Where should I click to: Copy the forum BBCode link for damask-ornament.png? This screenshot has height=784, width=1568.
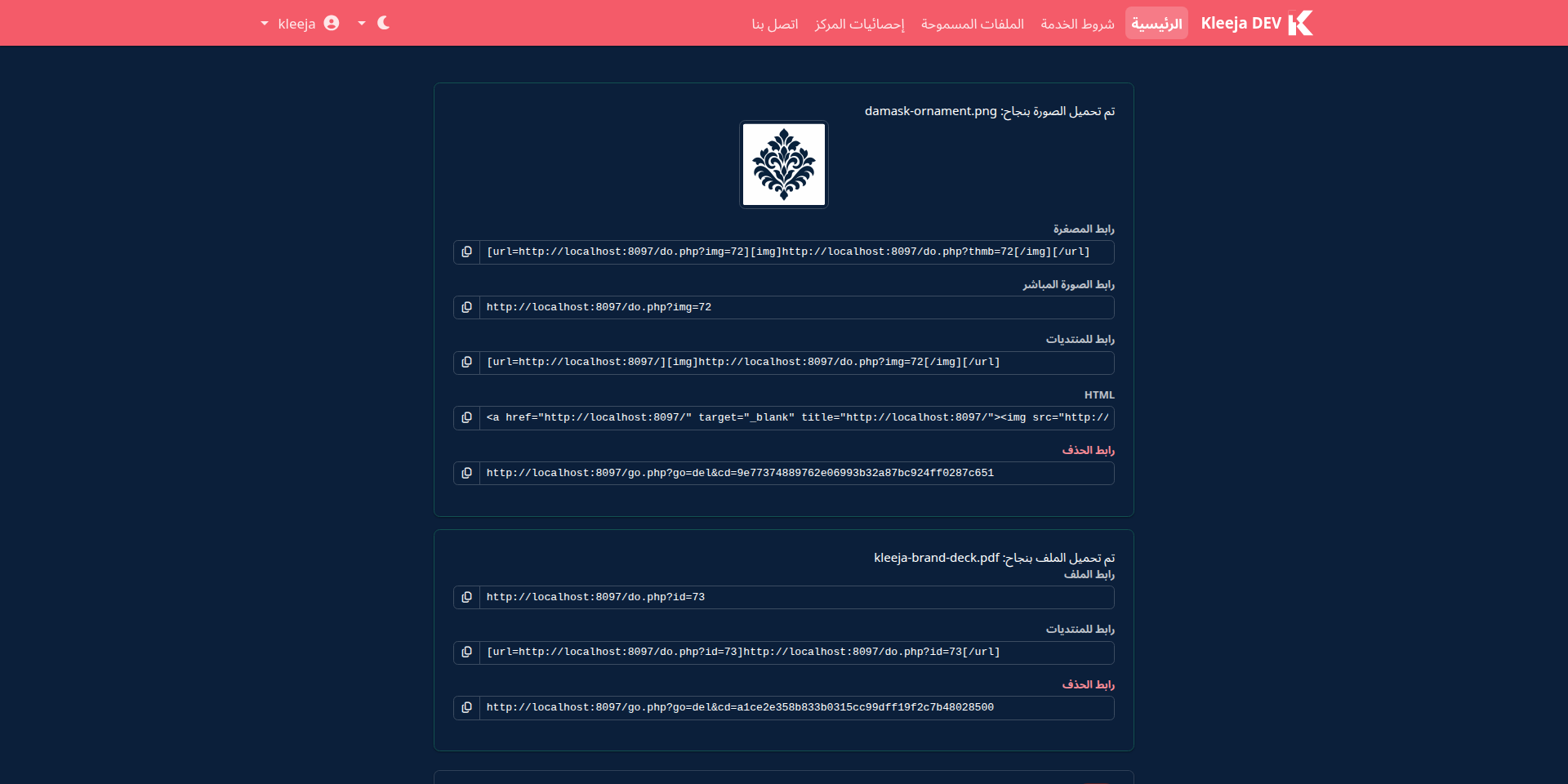point(466,363)
